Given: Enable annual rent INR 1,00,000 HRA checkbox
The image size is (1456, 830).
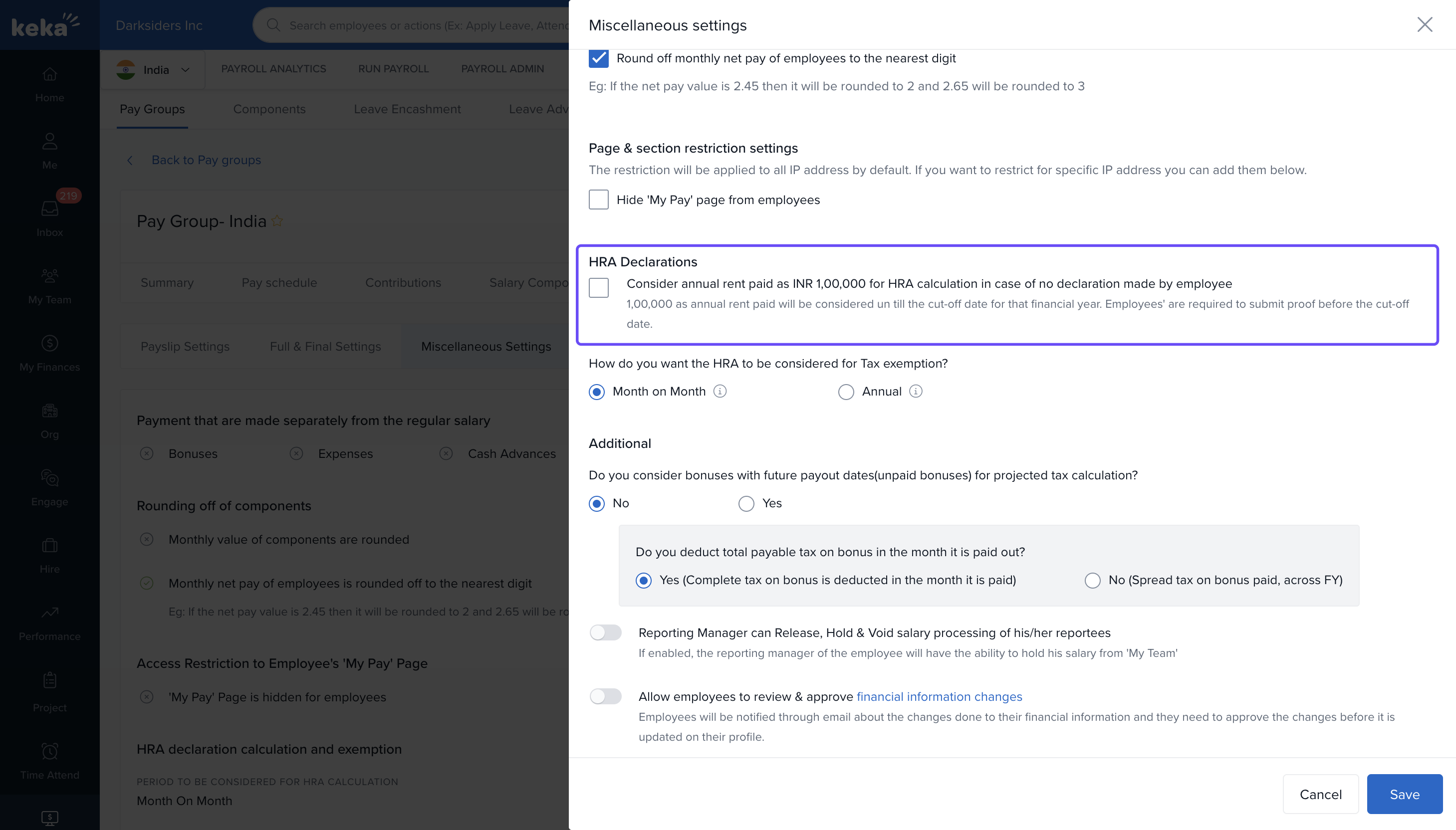Looking at the screenshot, I should point(598,287).
